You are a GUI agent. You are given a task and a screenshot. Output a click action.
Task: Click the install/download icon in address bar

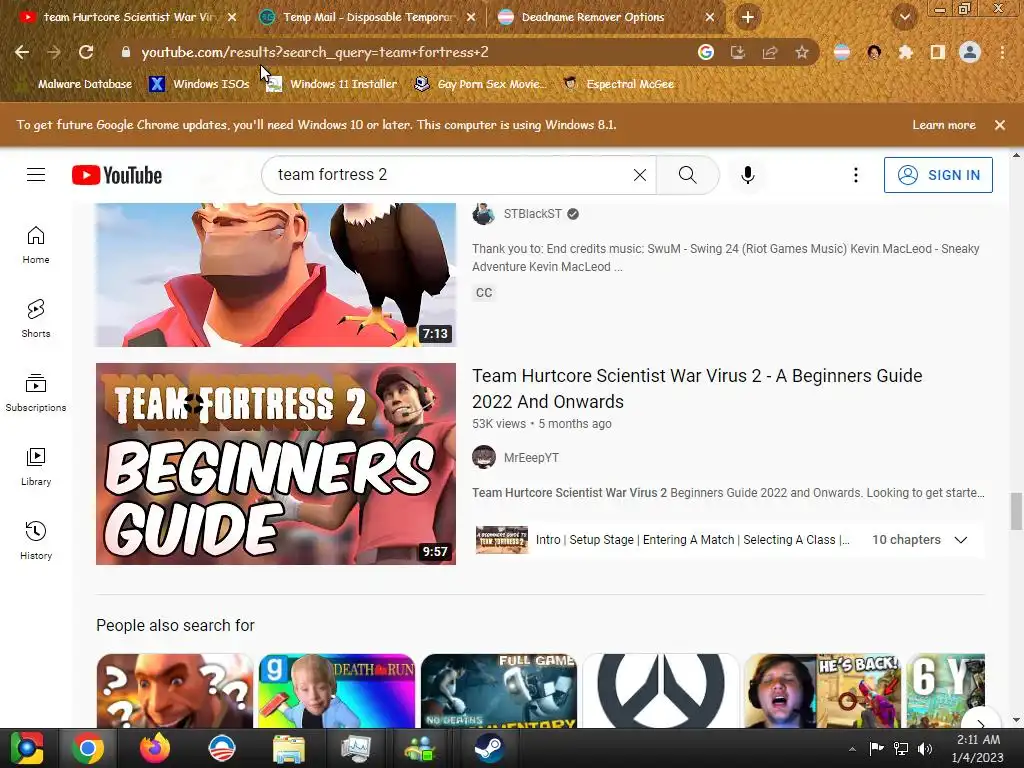click(738, 52)
